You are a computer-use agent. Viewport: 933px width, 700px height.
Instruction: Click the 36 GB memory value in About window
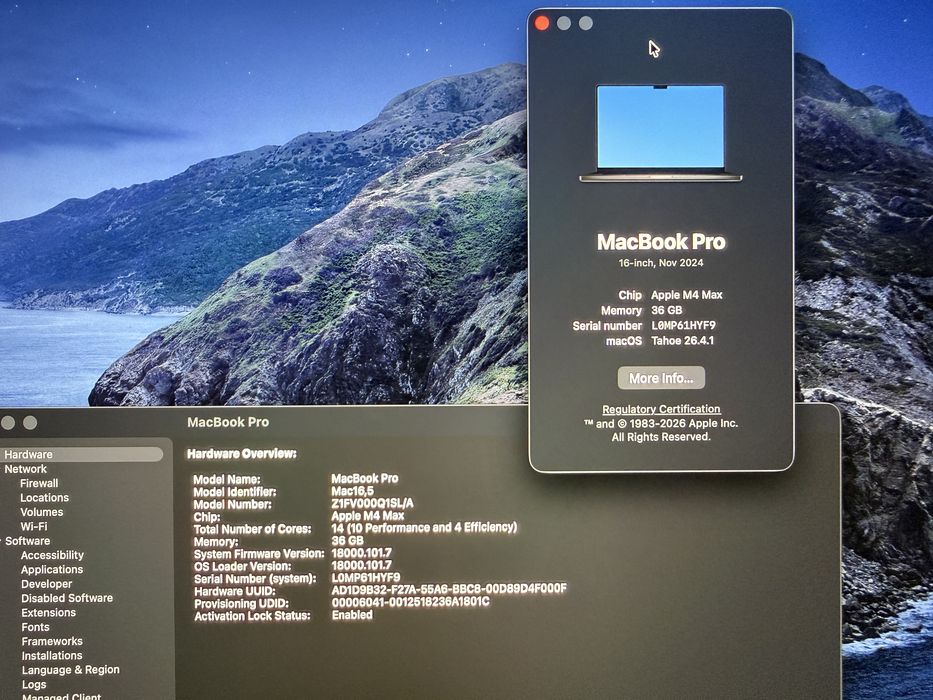point(666,310)
